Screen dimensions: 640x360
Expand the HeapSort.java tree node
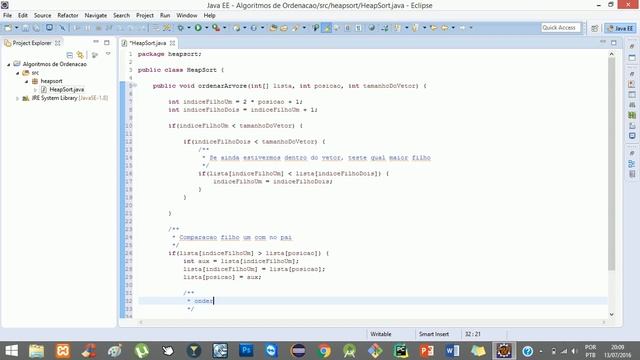(36, 90)
